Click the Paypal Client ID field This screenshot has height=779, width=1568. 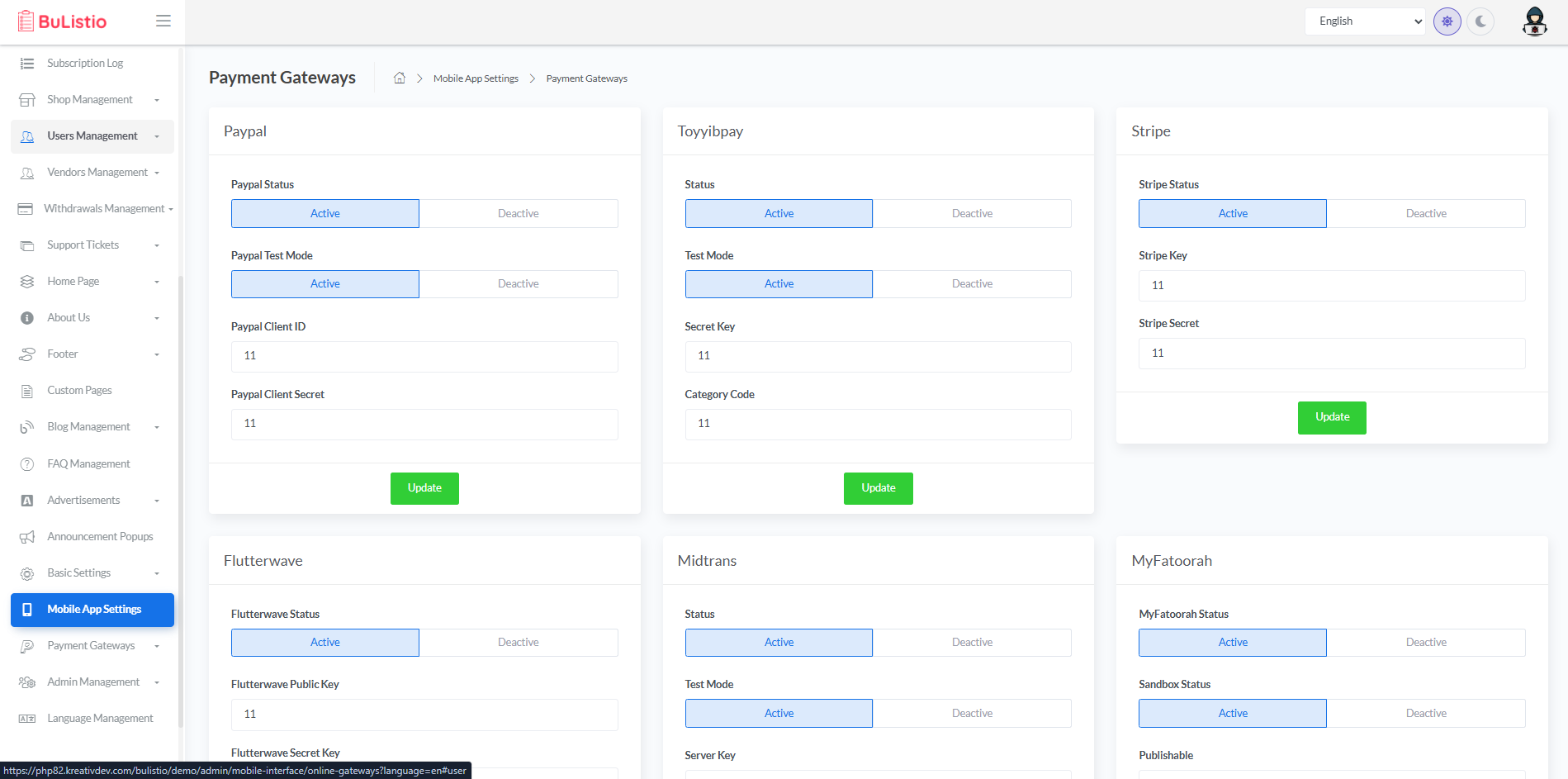click(424, 356)
